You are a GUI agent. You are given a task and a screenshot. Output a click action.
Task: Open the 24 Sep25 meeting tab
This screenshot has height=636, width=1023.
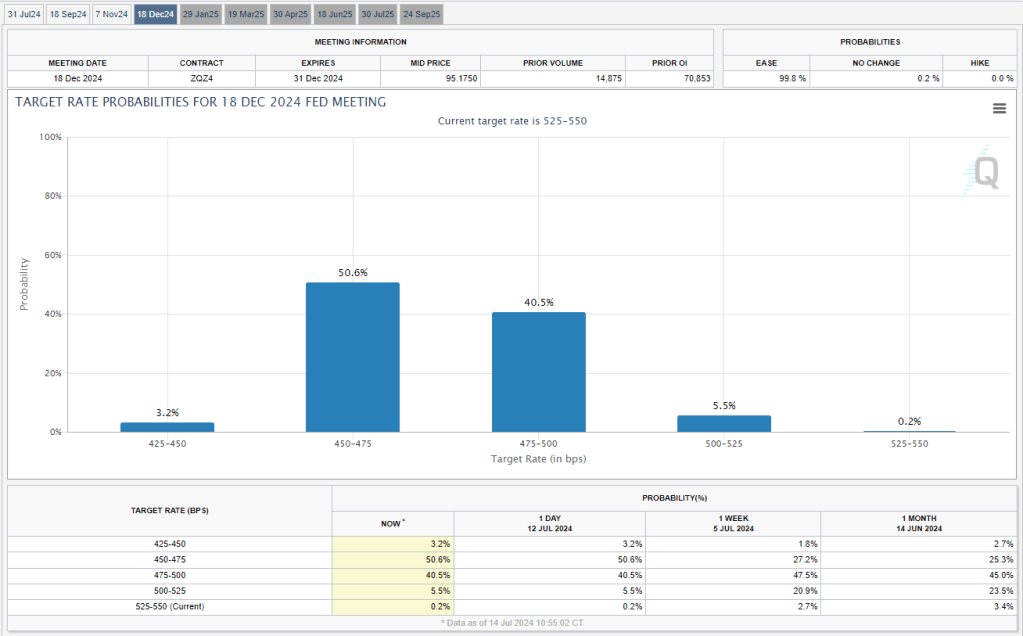421,14
